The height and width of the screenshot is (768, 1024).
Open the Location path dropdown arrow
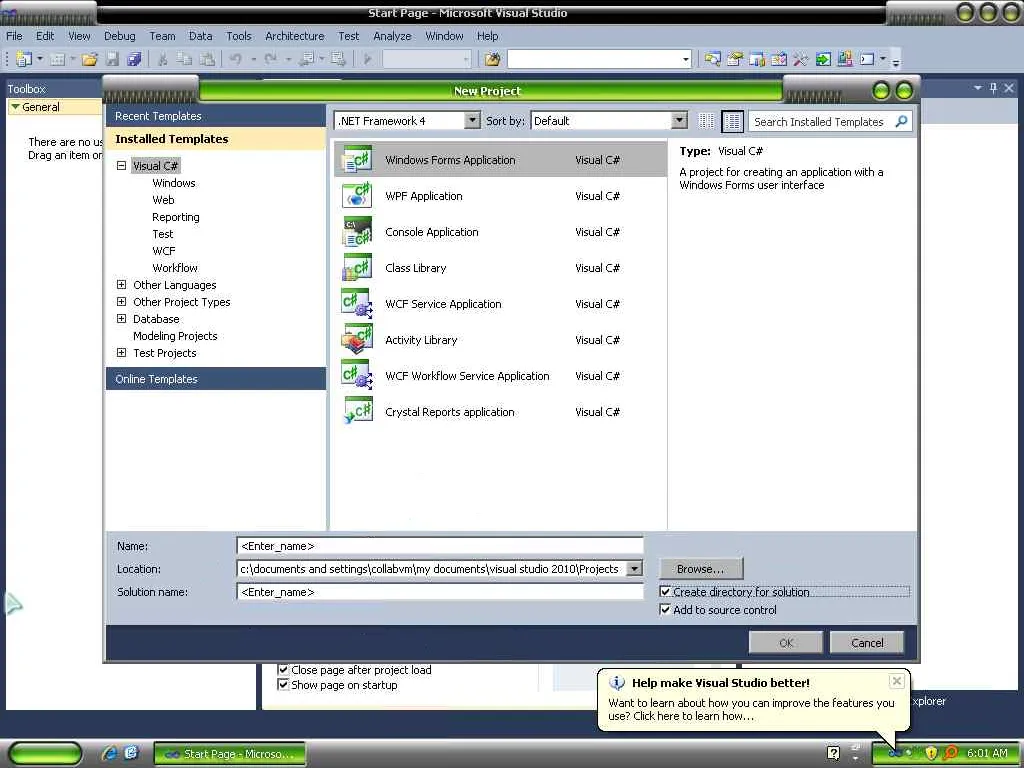pos(634,569)
